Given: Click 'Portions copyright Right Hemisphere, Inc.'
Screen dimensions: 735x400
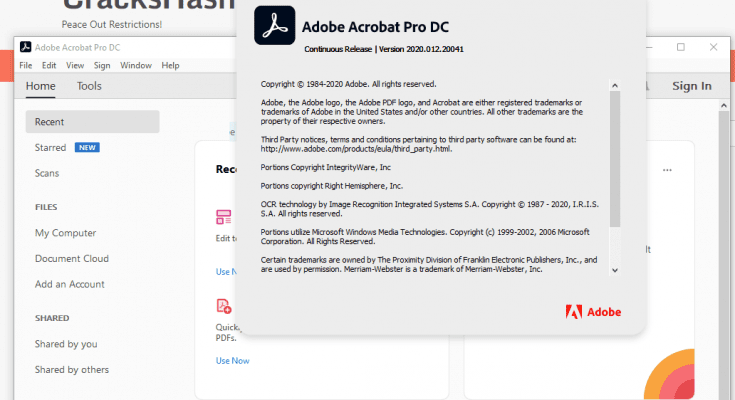Looking at the screenshot, I should click(x=332, y=186).
